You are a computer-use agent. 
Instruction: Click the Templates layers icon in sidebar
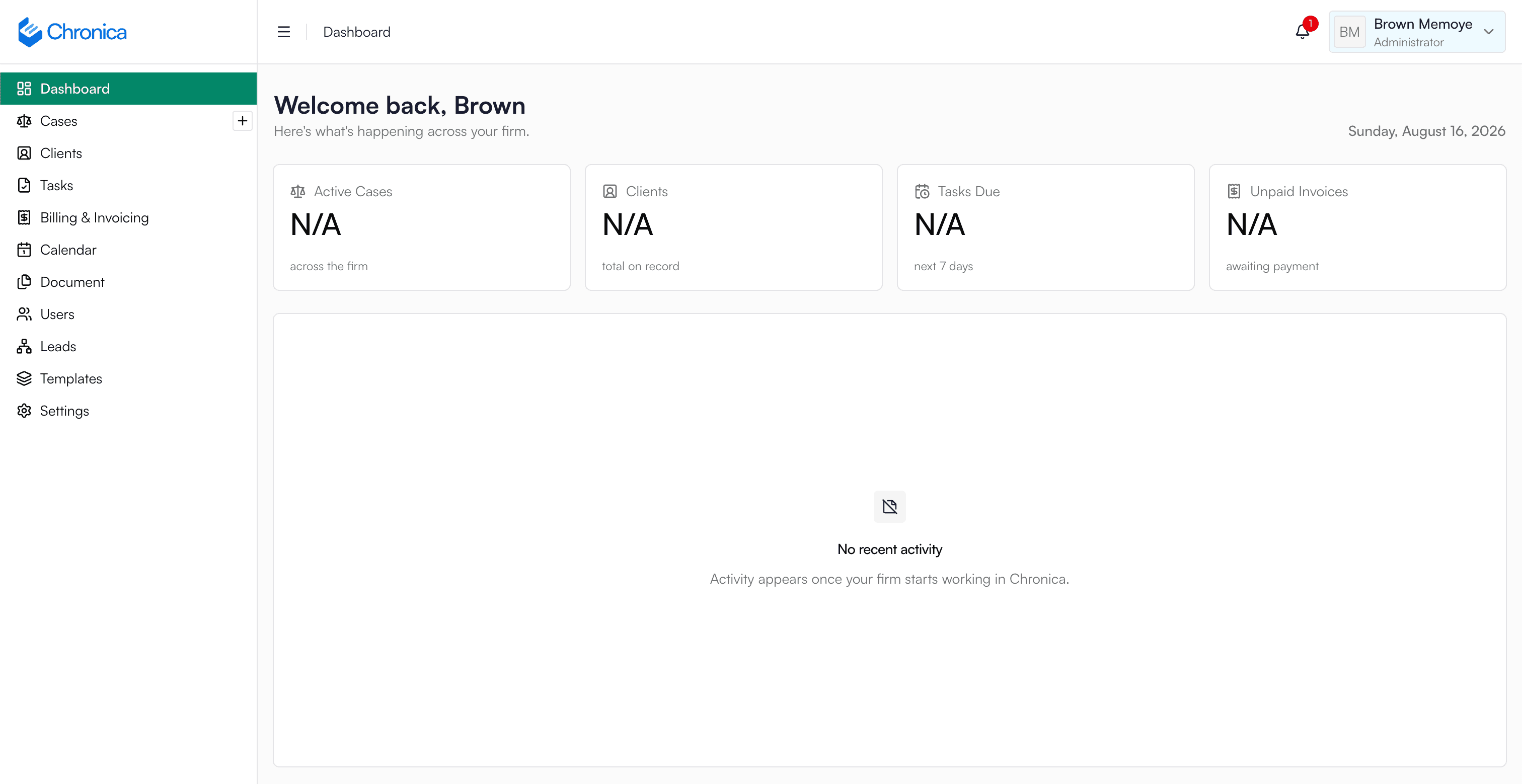(24, 379)
